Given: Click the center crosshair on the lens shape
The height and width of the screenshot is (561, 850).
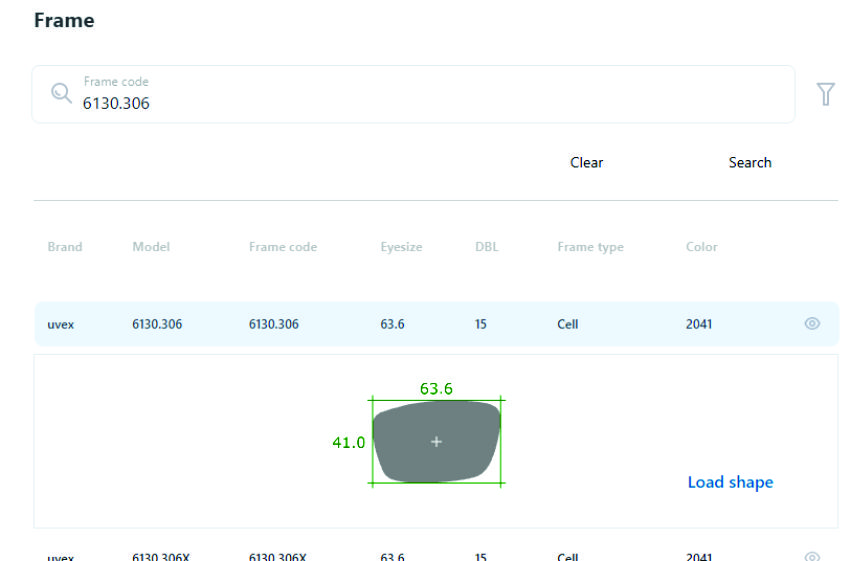Looking at the screenshot, I should (x=436, y=442).
